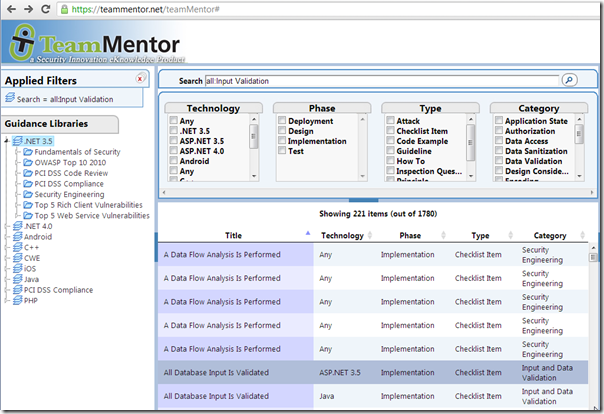
Task: Open All Database Input Is Validated ASP.NET 3.5 row
Action: 373,372
